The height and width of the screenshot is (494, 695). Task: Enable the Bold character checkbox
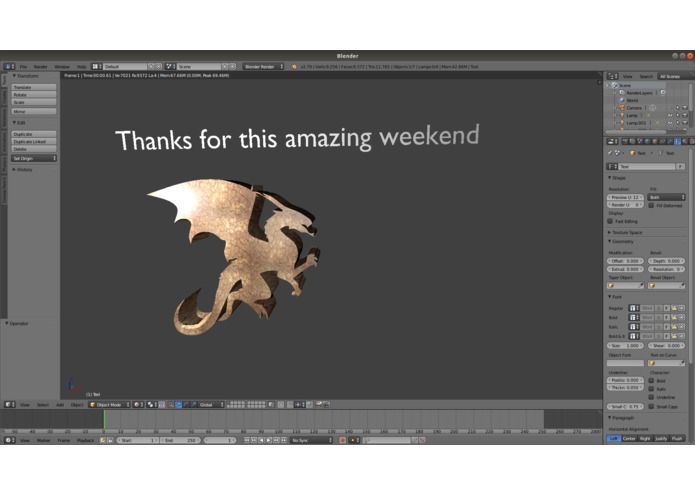coord(651,380)
